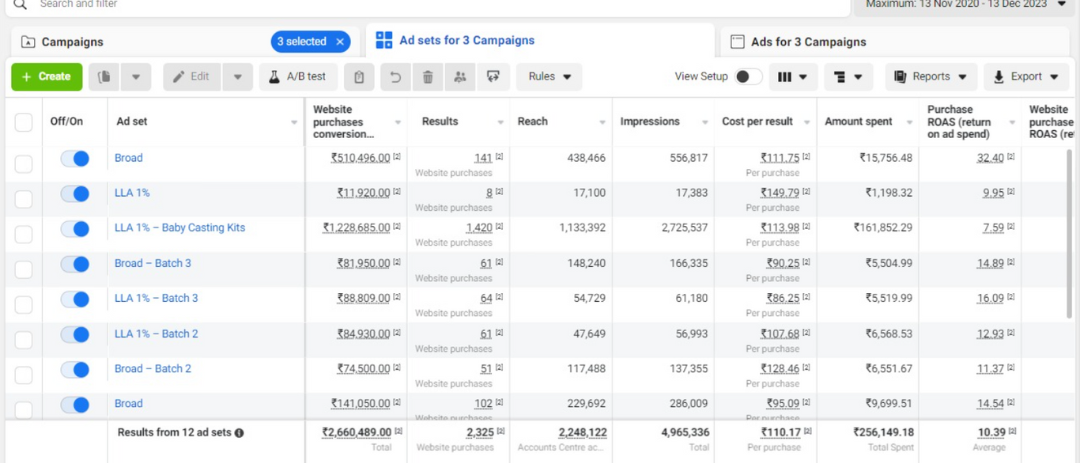Turn off the LLA 1% ad set
The height and width of the screenshot is (463, 1080).
74,194
